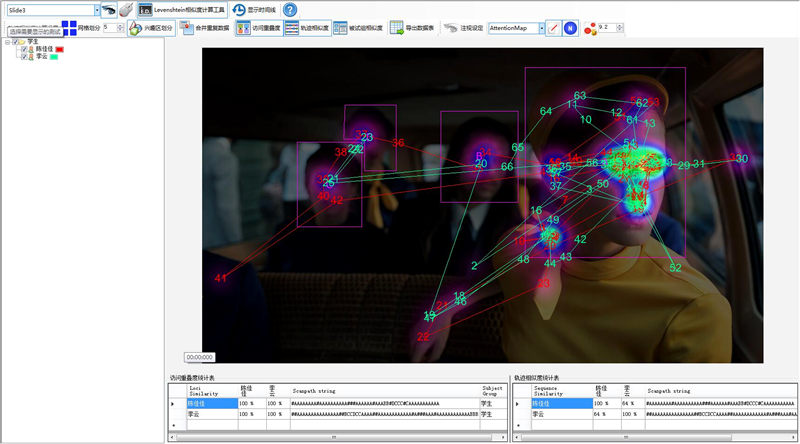Screen dimensions: 800x444
Task: Click the Subject Group column header
Action: pyautogui.click(x=492, y=391)
